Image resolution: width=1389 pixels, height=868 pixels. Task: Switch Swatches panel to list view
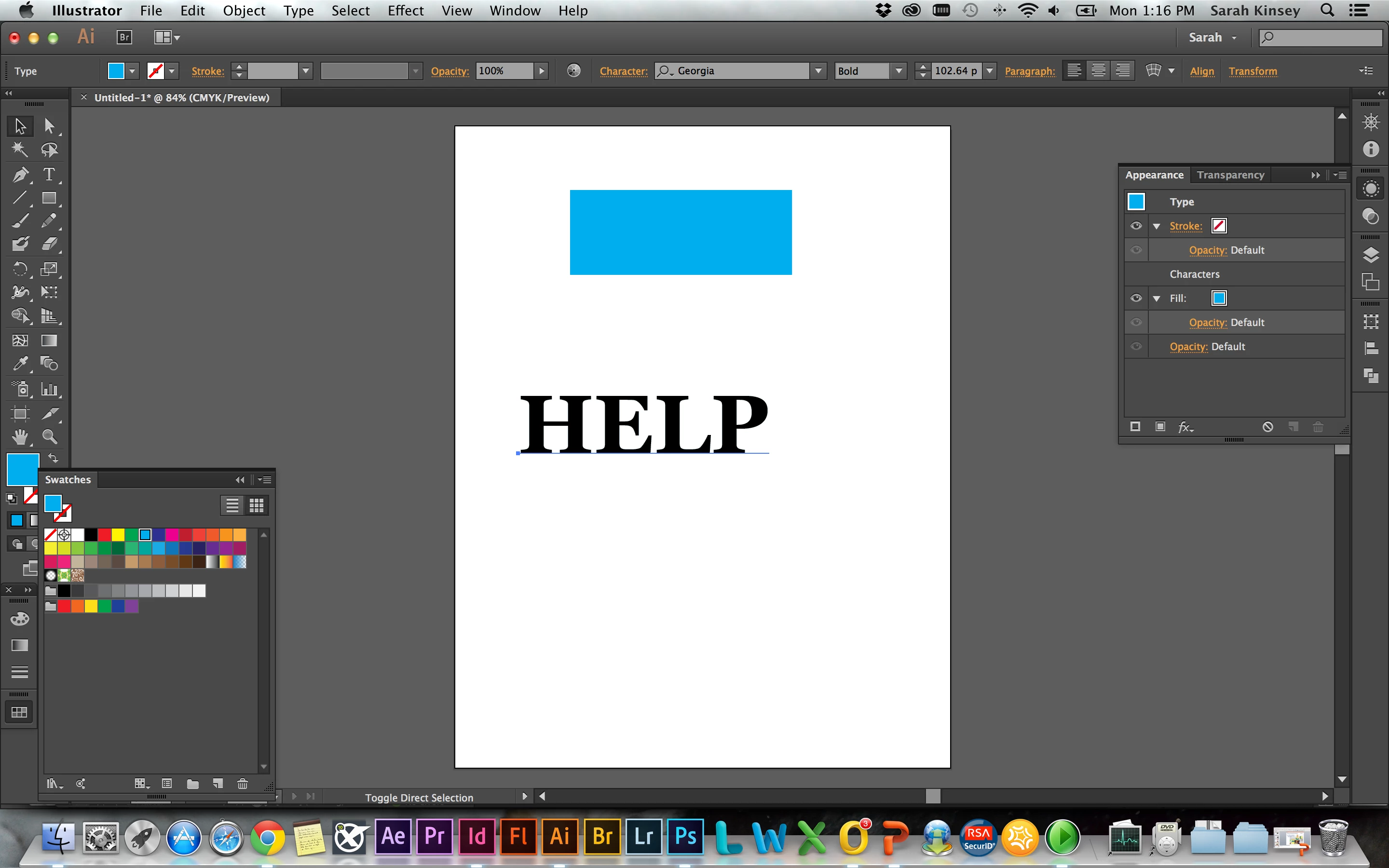click(232, 505)
